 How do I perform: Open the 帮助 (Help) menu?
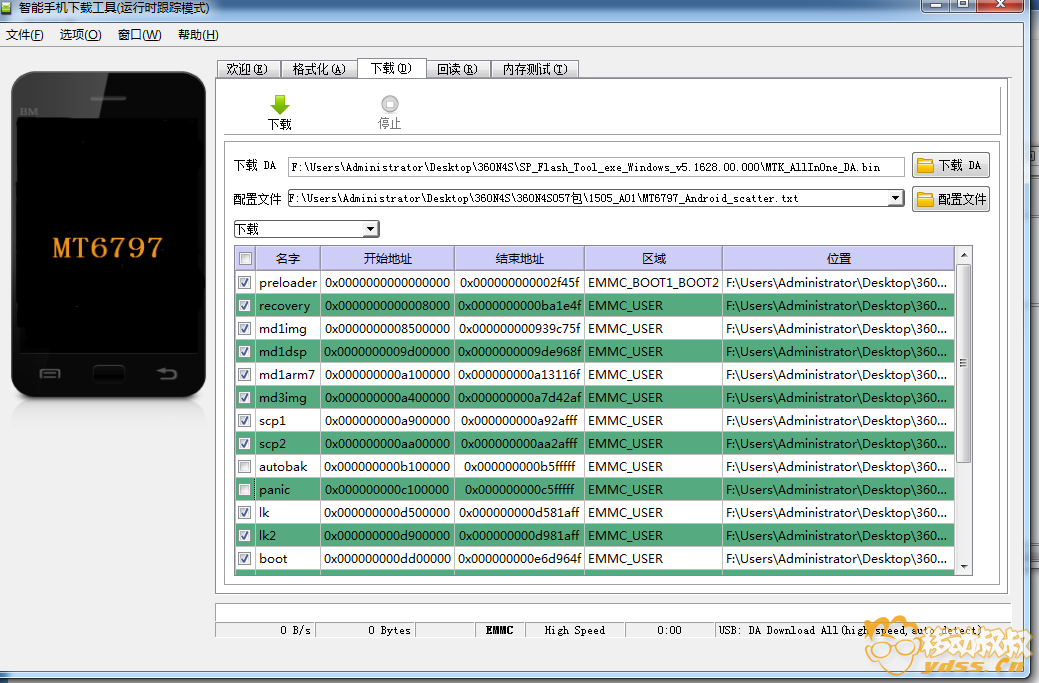(198, 35)
